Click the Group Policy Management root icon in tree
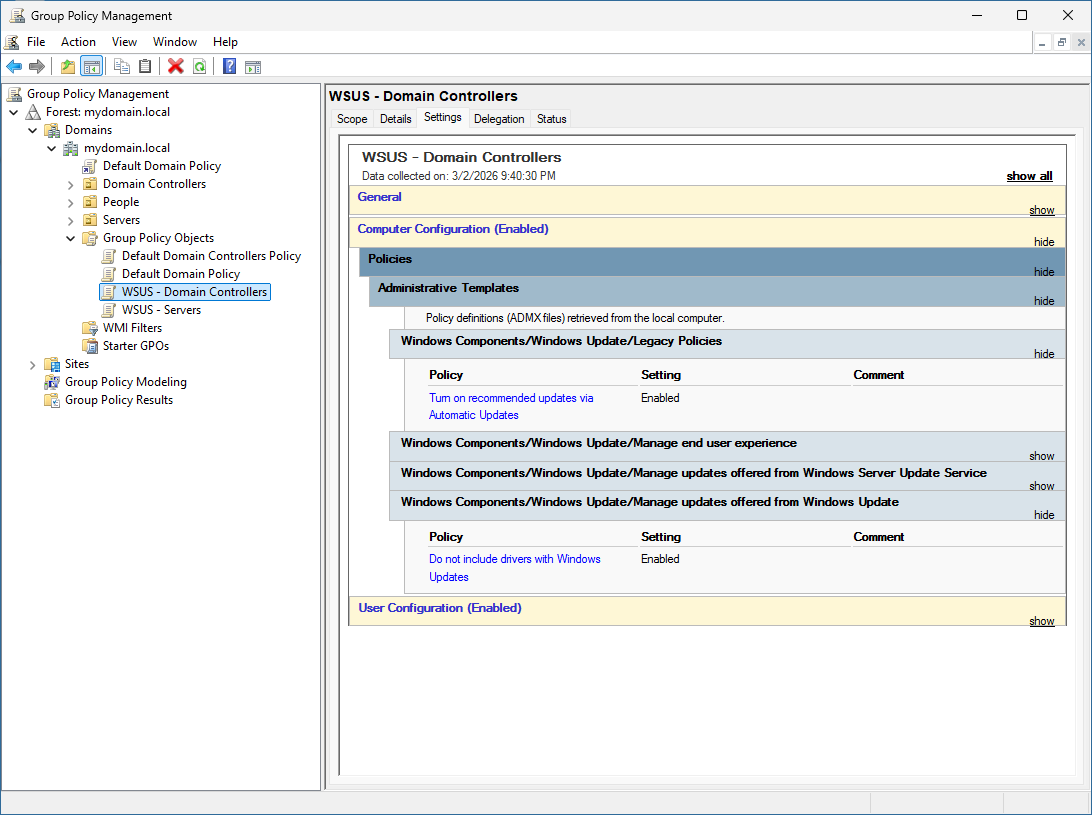Image resolution: width=1092 pixels, height=815 pixels. tap(15, 94)
